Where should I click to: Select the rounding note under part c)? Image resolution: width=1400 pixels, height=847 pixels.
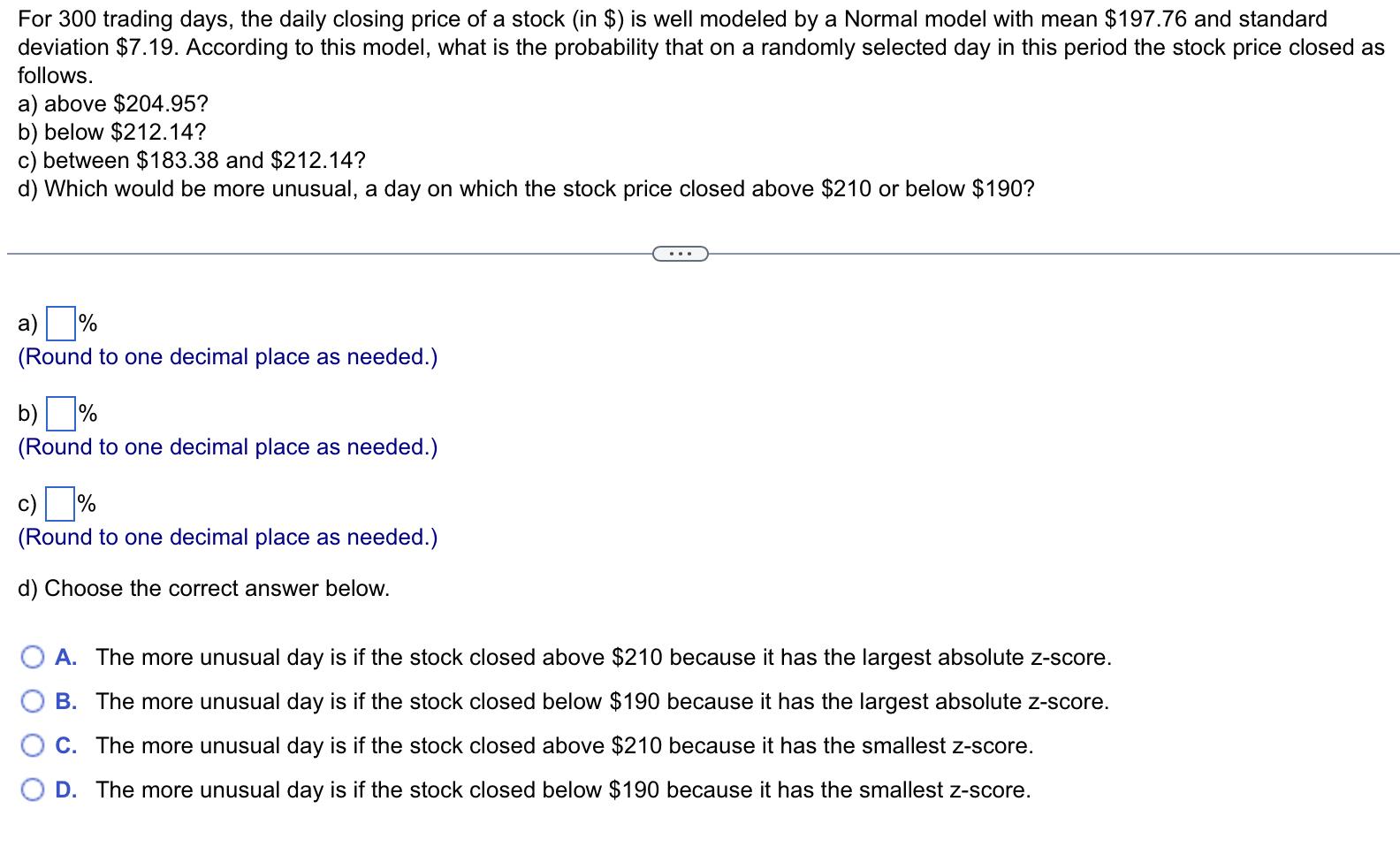(x=227, y=537)
